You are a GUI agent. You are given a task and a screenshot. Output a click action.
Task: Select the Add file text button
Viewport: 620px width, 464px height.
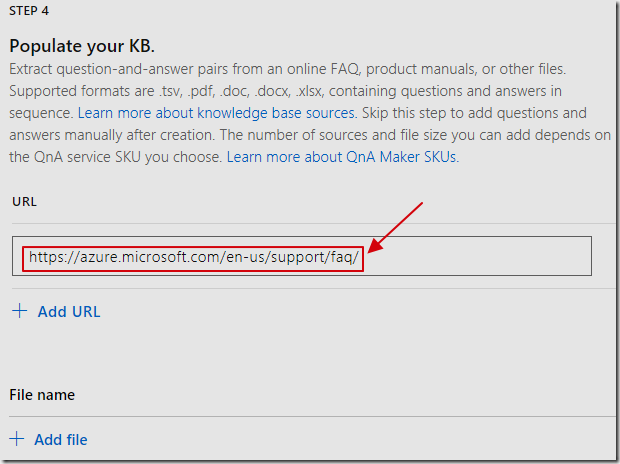click(61, 440)
